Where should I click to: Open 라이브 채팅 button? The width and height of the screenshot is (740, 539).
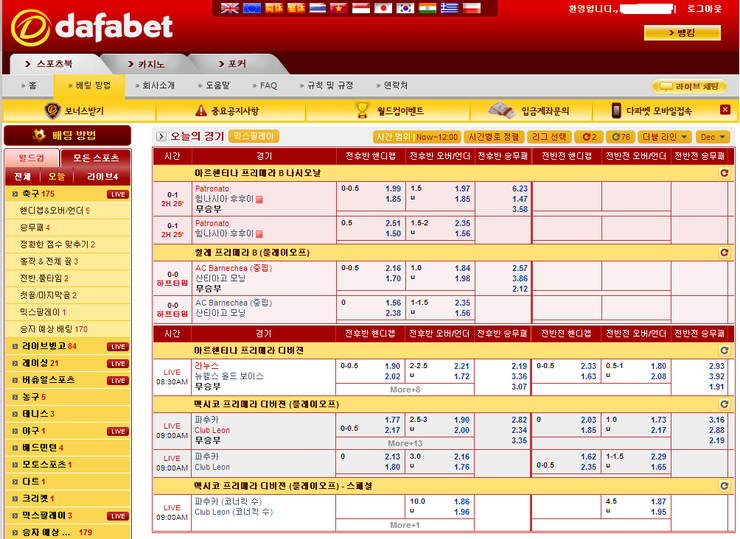(x=689, y=86)
